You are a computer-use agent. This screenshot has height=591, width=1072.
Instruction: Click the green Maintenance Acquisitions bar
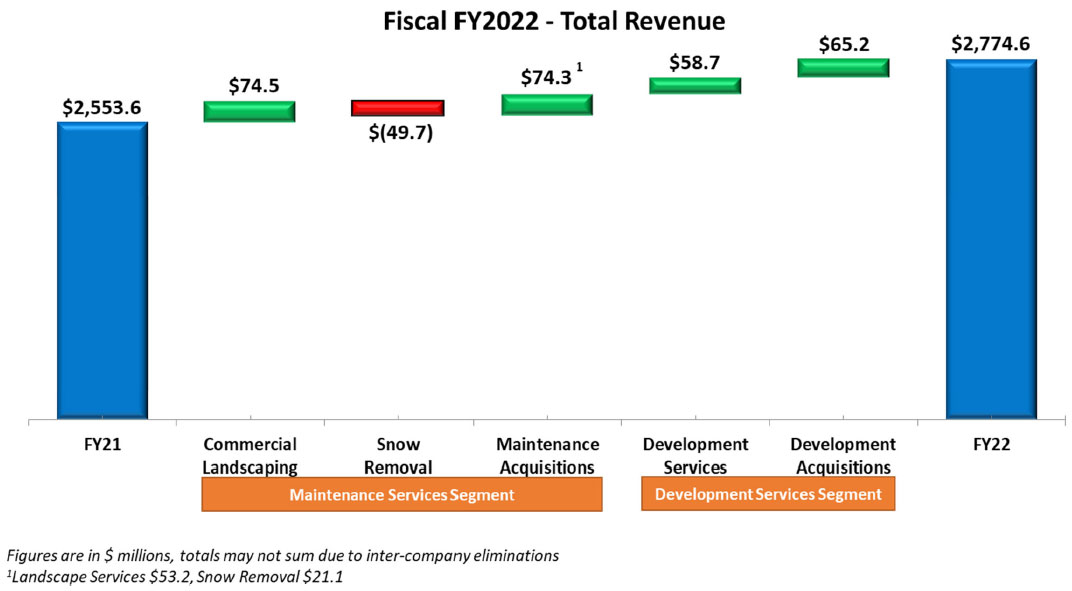[x=546, y=105]
